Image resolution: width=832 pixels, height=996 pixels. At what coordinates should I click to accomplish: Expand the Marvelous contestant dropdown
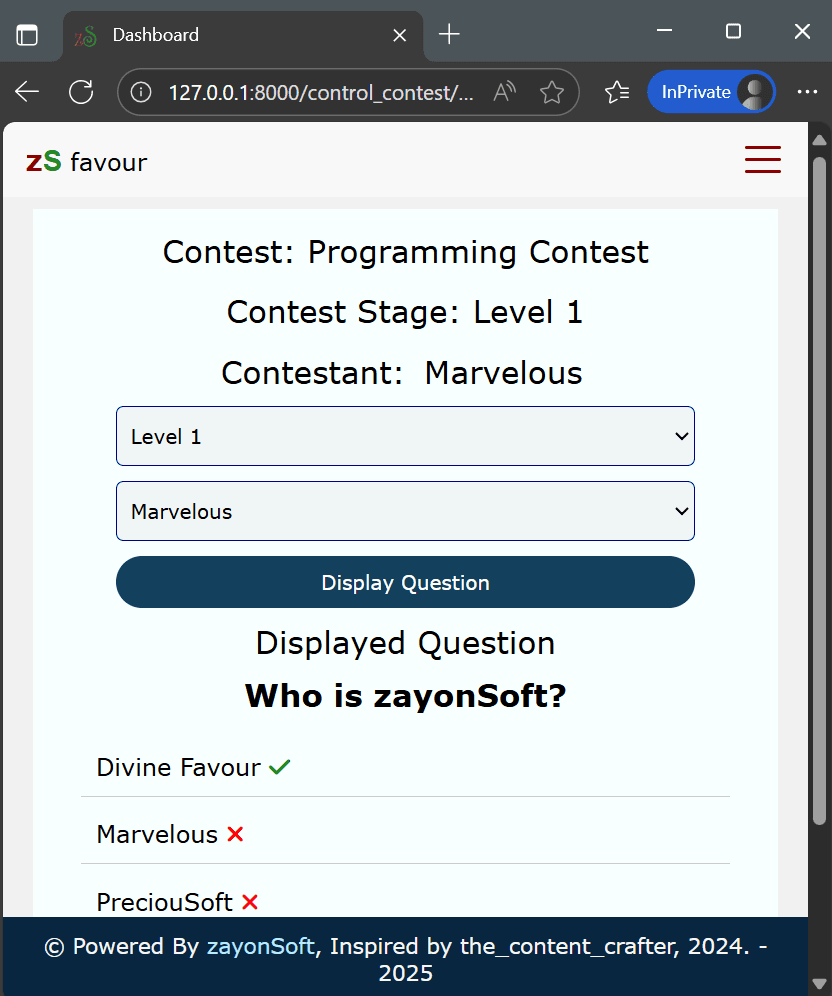coord(405,511)
